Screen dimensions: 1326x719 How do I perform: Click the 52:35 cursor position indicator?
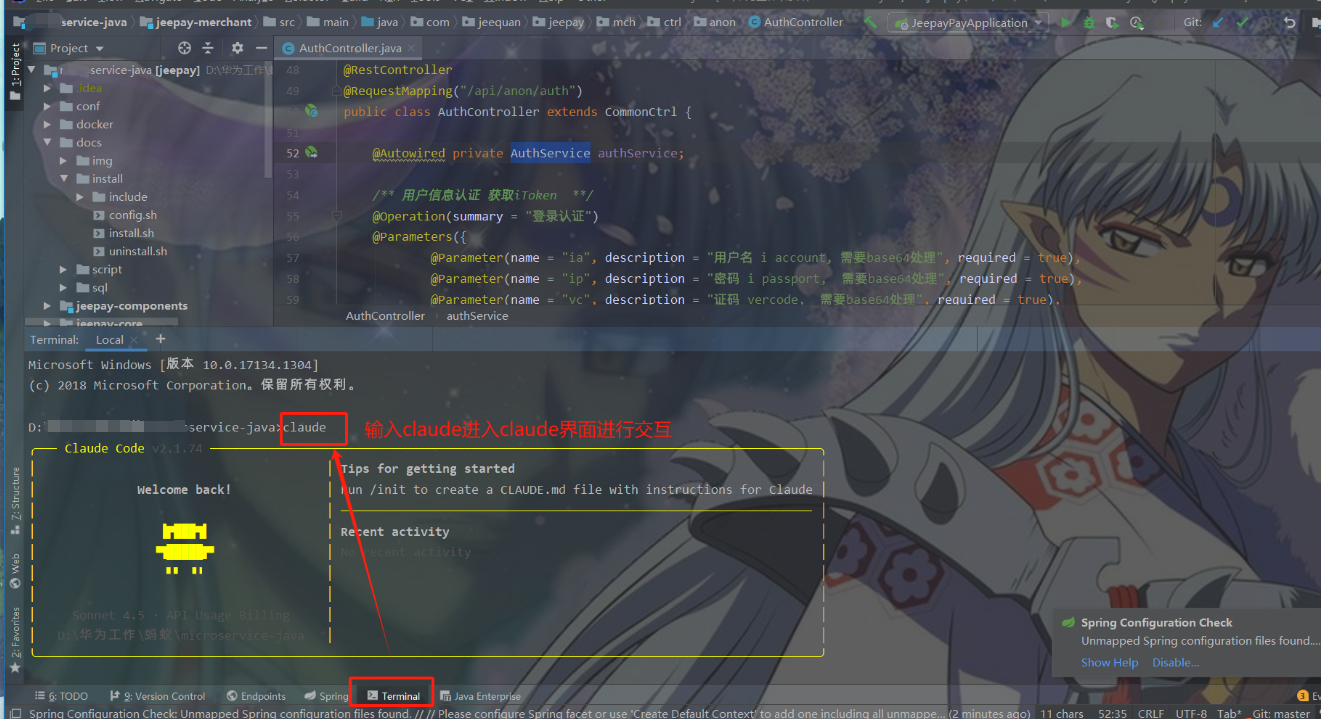(1112, 713)
